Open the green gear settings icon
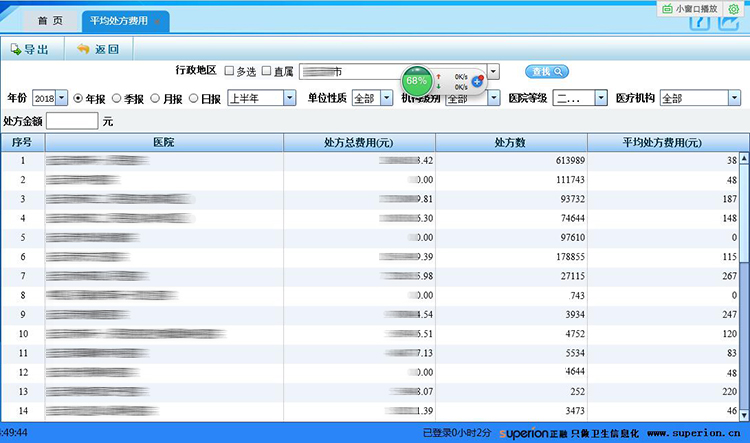The width and height of the screenshot is (750, 443). 735,8
